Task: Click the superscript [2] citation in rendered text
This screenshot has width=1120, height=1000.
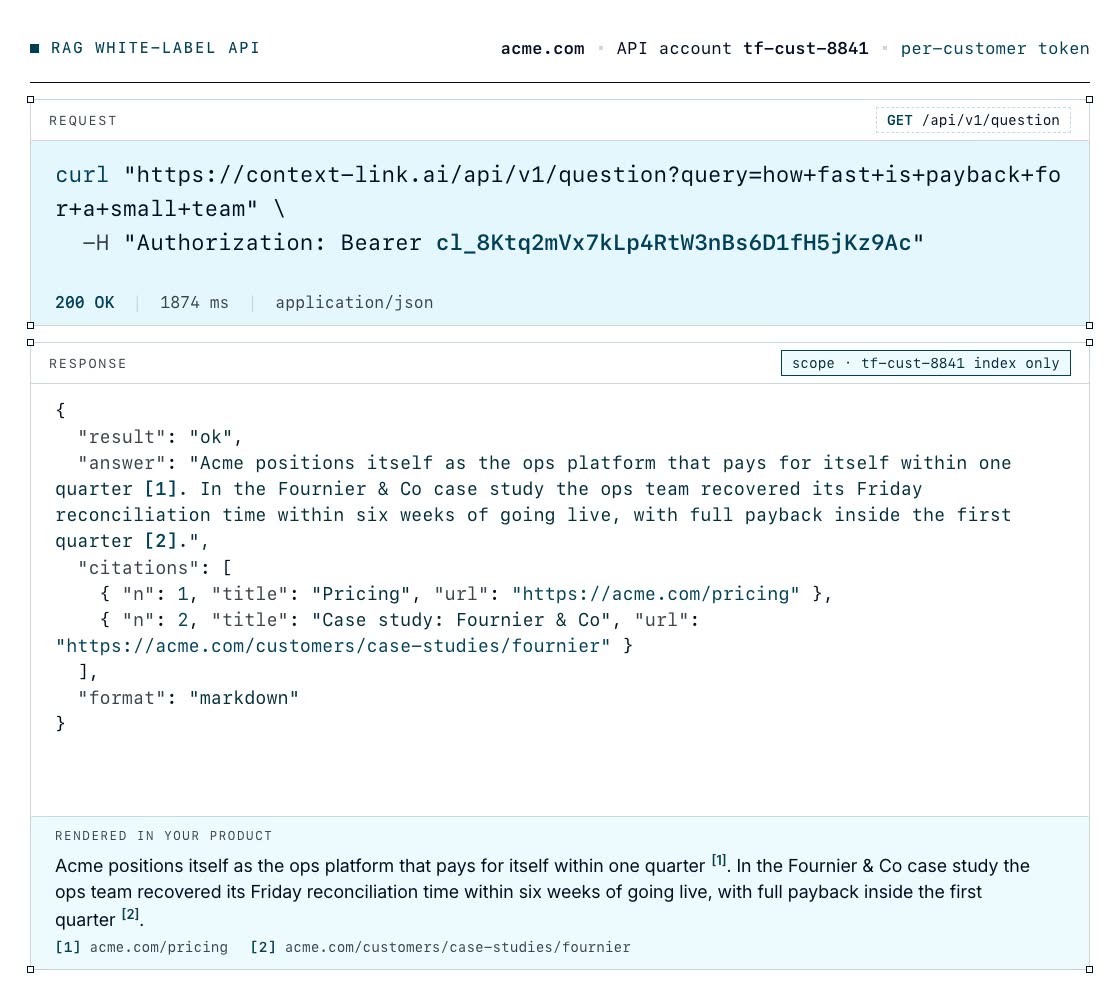Action: click(130, 914)
